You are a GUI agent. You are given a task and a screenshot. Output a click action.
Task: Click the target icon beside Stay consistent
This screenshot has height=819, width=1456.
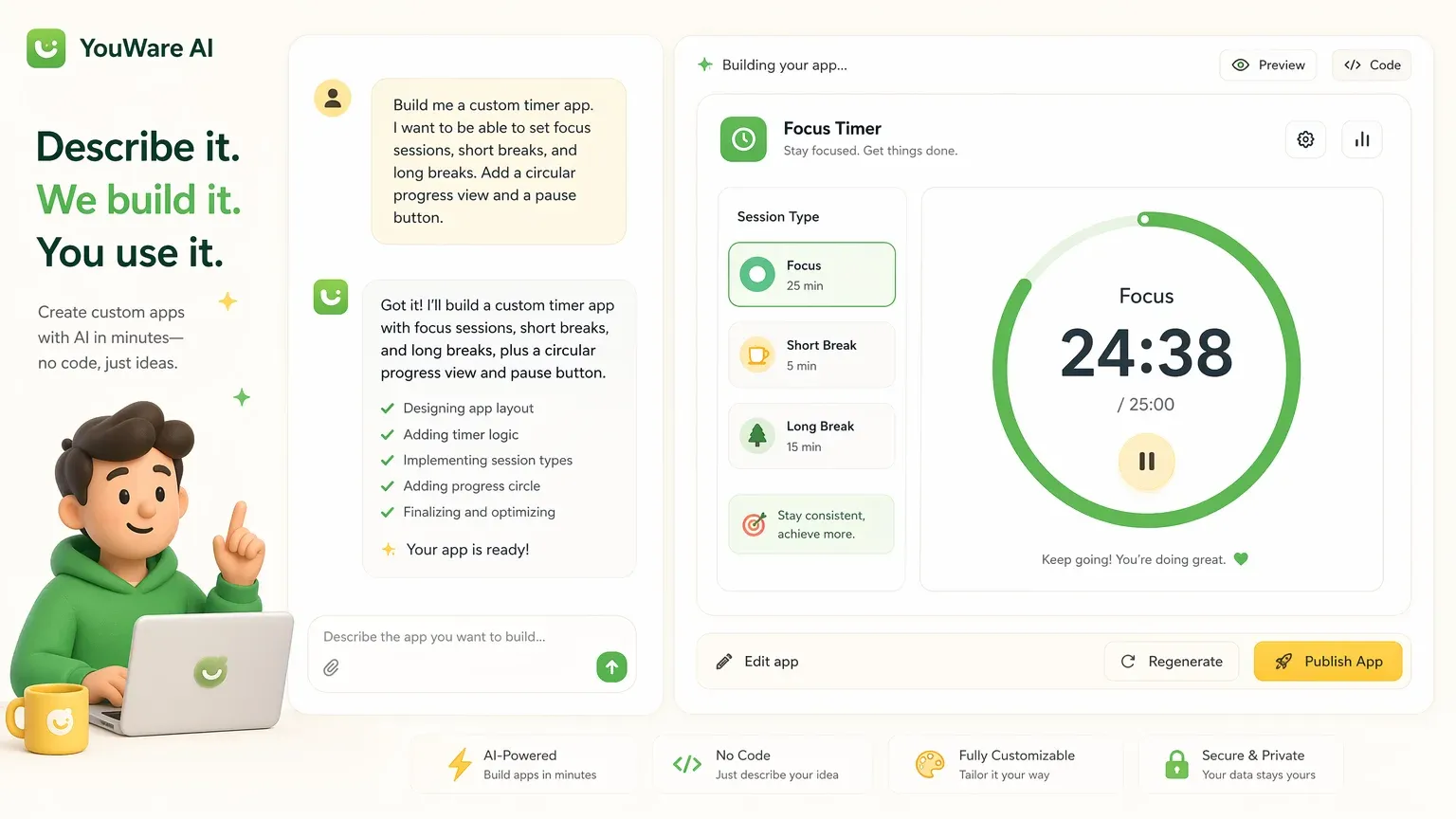[755, 524]
